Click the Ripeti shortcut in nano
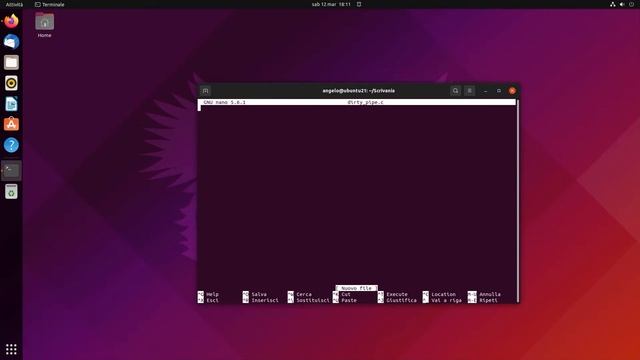This screenshot has width=640, height=360. tap(483, 300)
